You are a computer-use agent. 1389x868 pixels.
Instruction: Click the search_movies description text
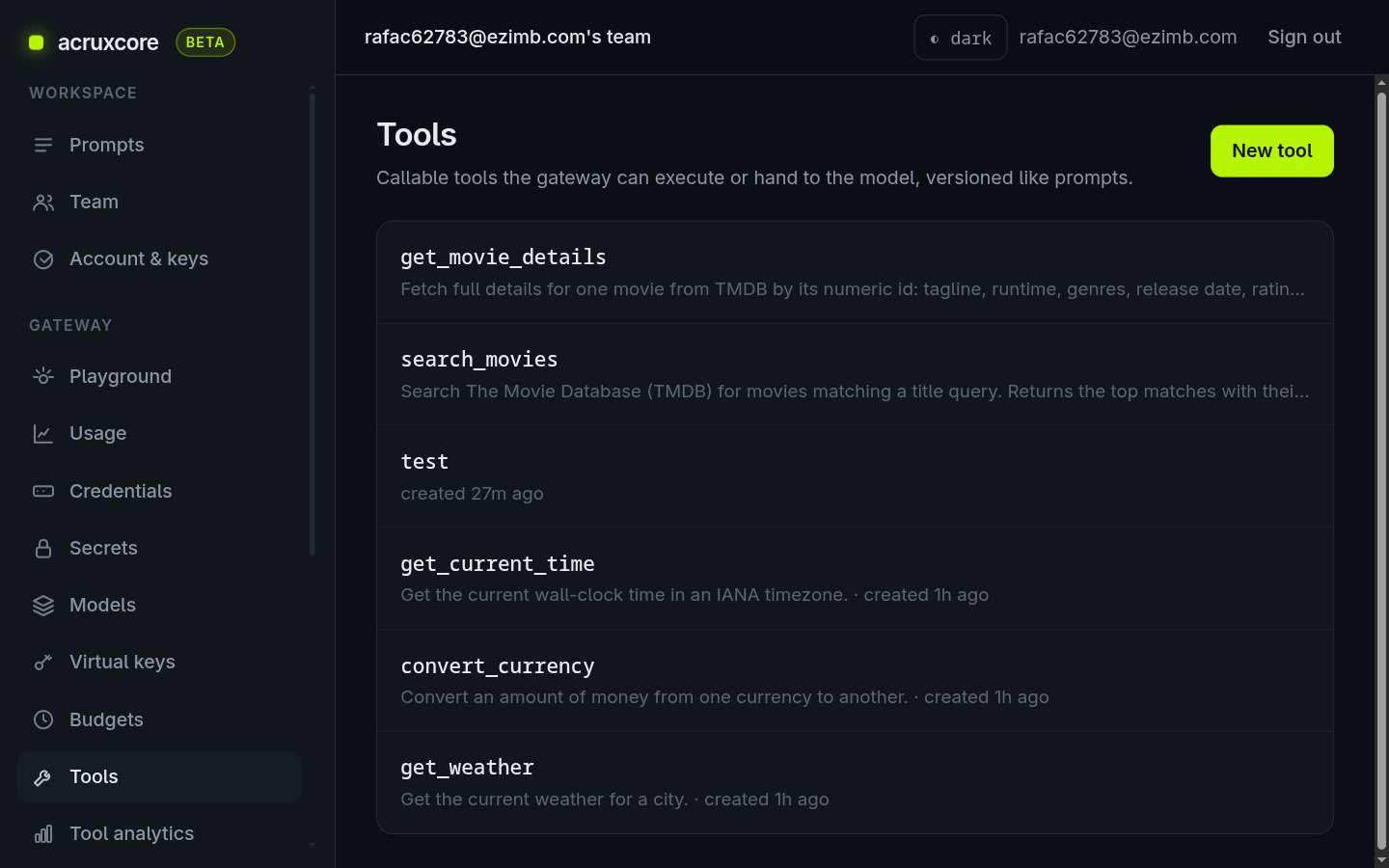855,392
